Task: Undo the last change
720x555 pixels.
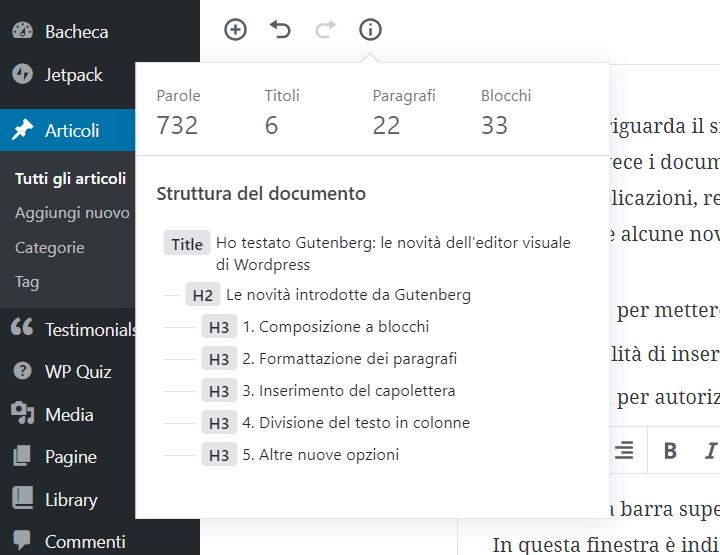Action: [280, 30]
